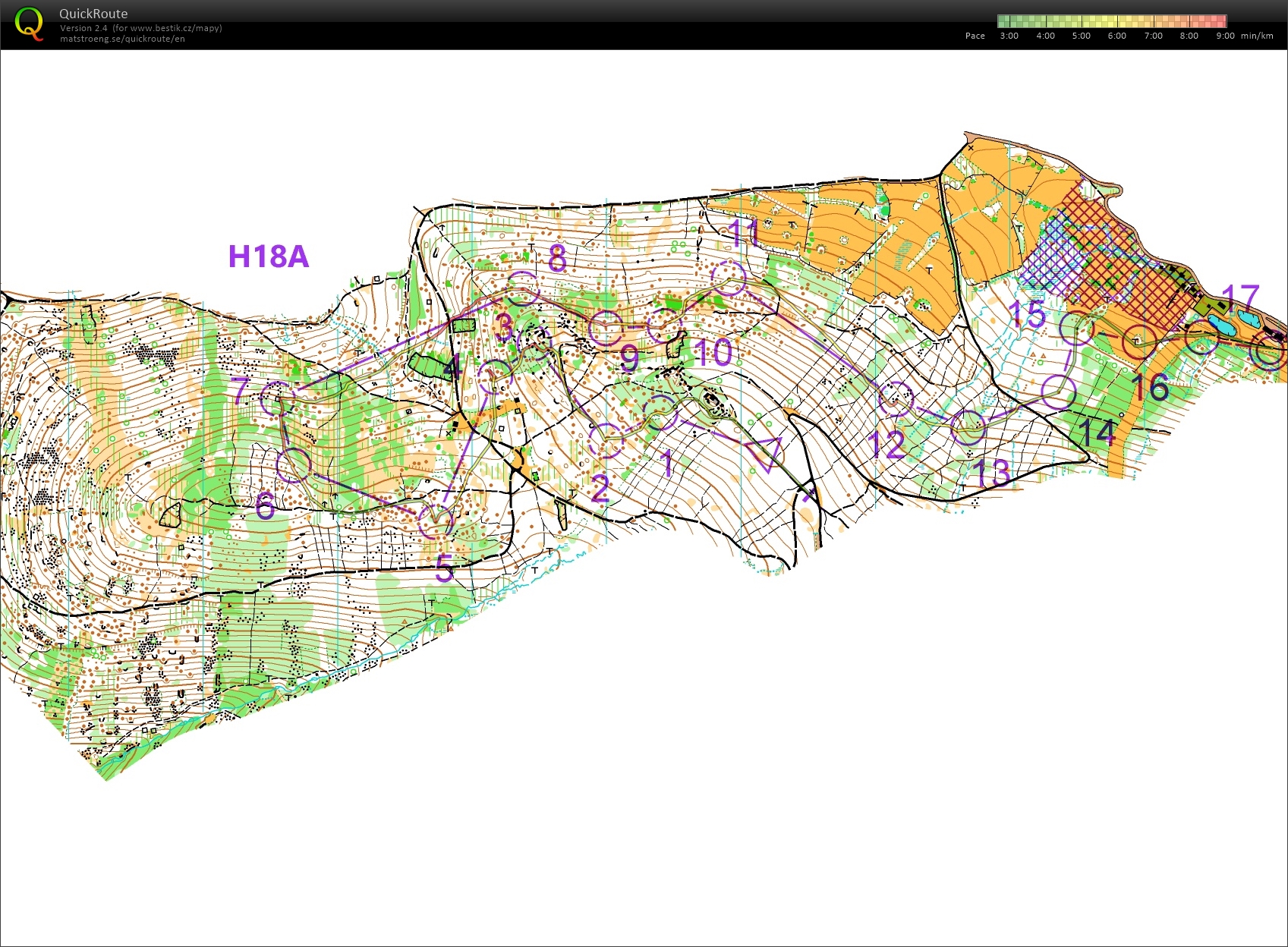Click the QuickRoute title text in the header
Viewport: 1288px width, 947px height.
[x=93, y=14]
